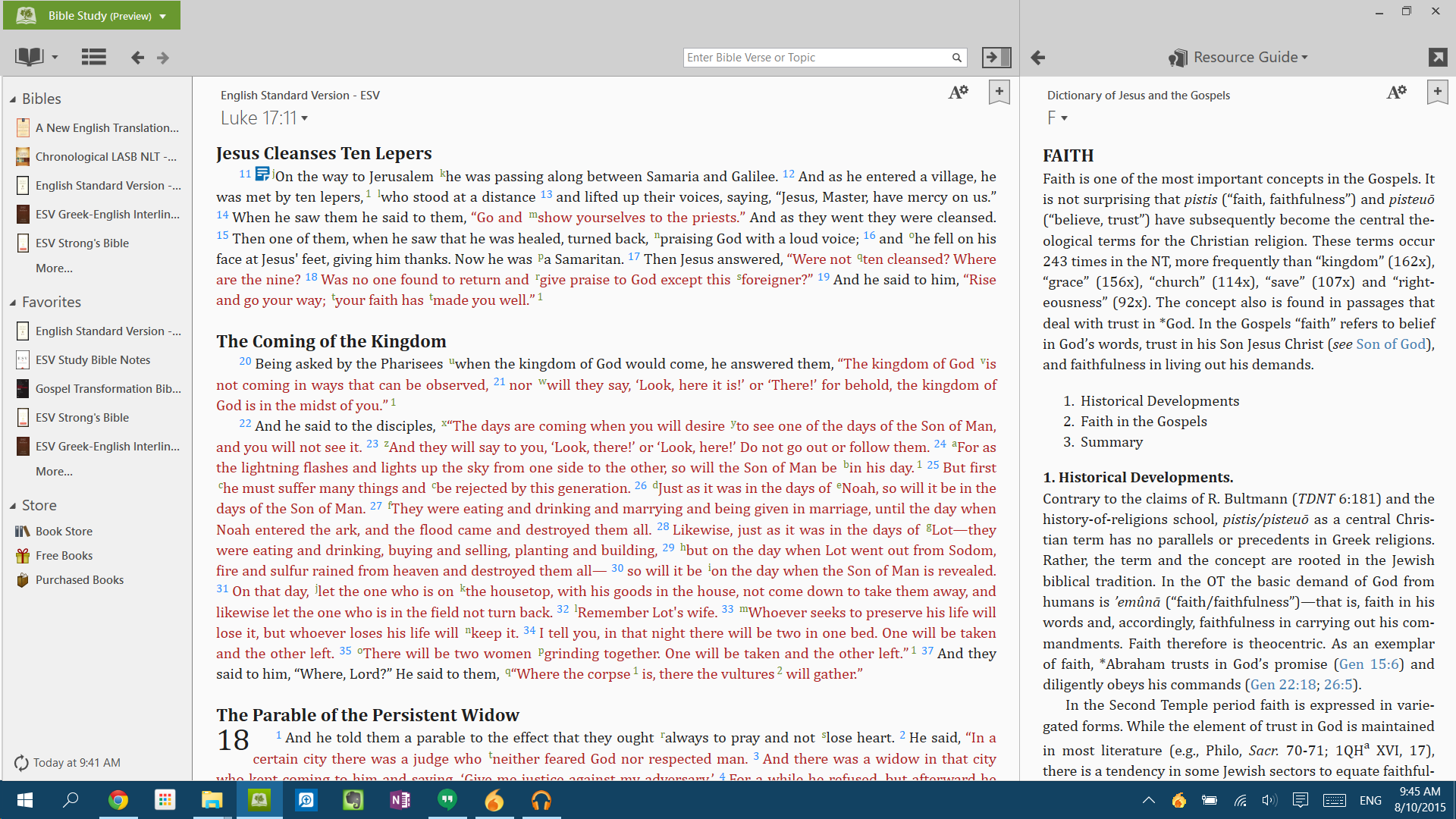The width and height of the screenshot is (1456, 819).
Task: Toggle the contents list icon
Action: click(93, 57)
